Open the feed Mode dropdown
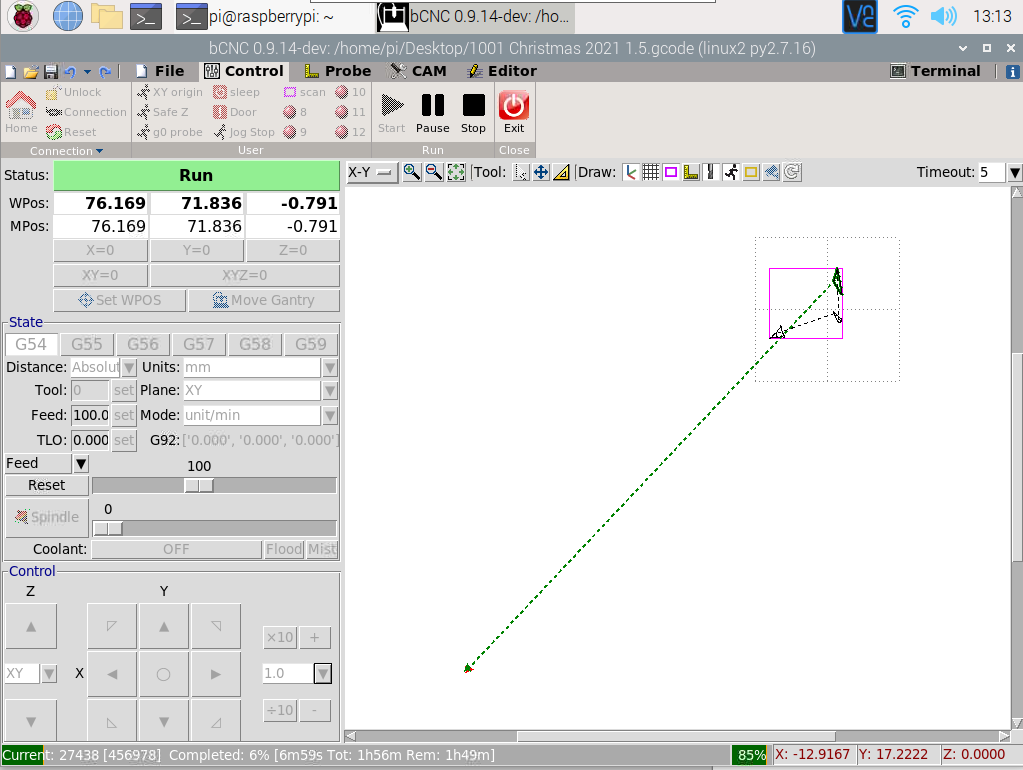Viewport: 1023px width, 770px height. click(x=330, y=415)
